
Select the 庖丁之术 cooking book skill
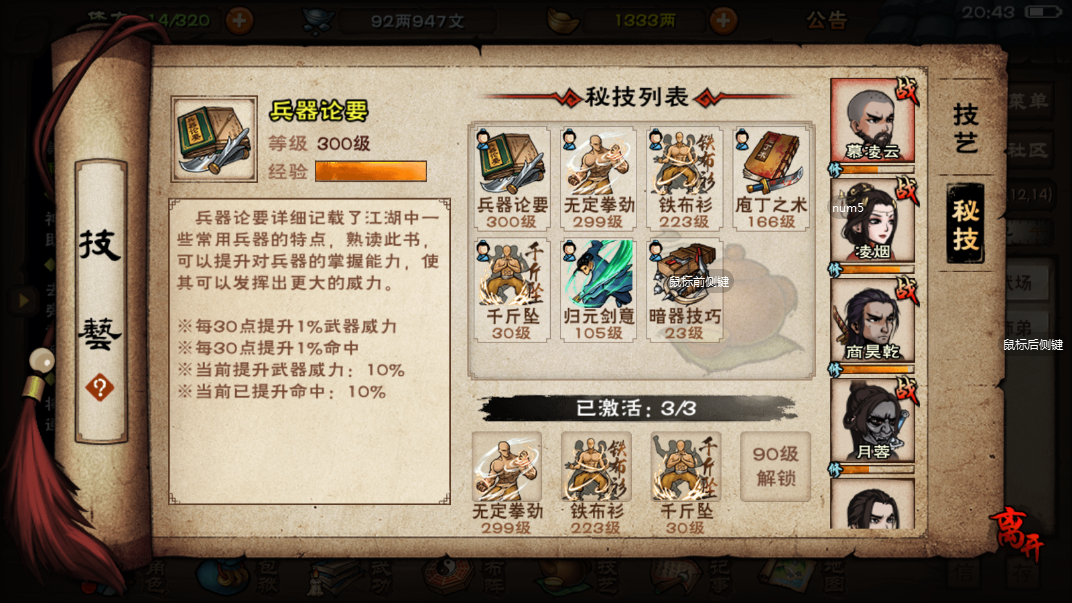[771, 178]
